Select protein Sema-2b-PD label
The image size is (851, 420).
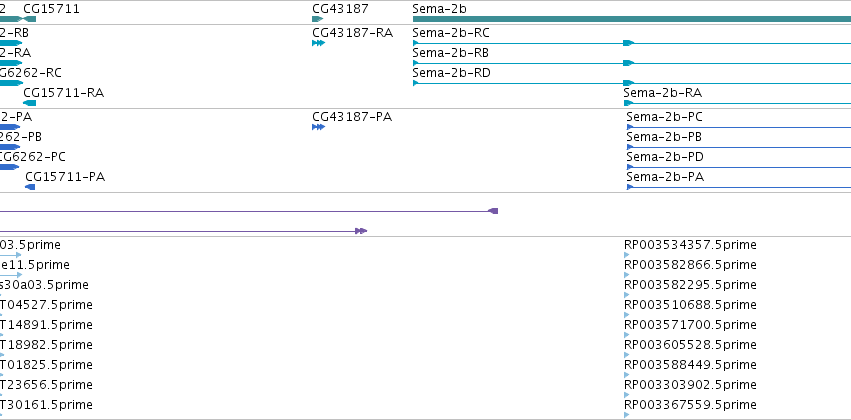pos(665,157)
